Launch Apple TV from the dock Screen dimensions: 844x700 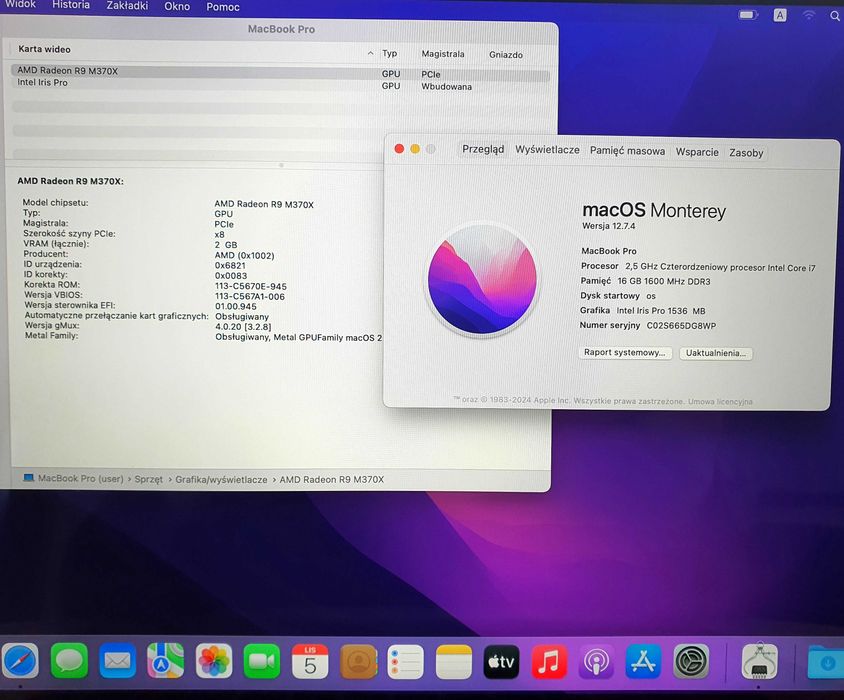pos(501,662)
